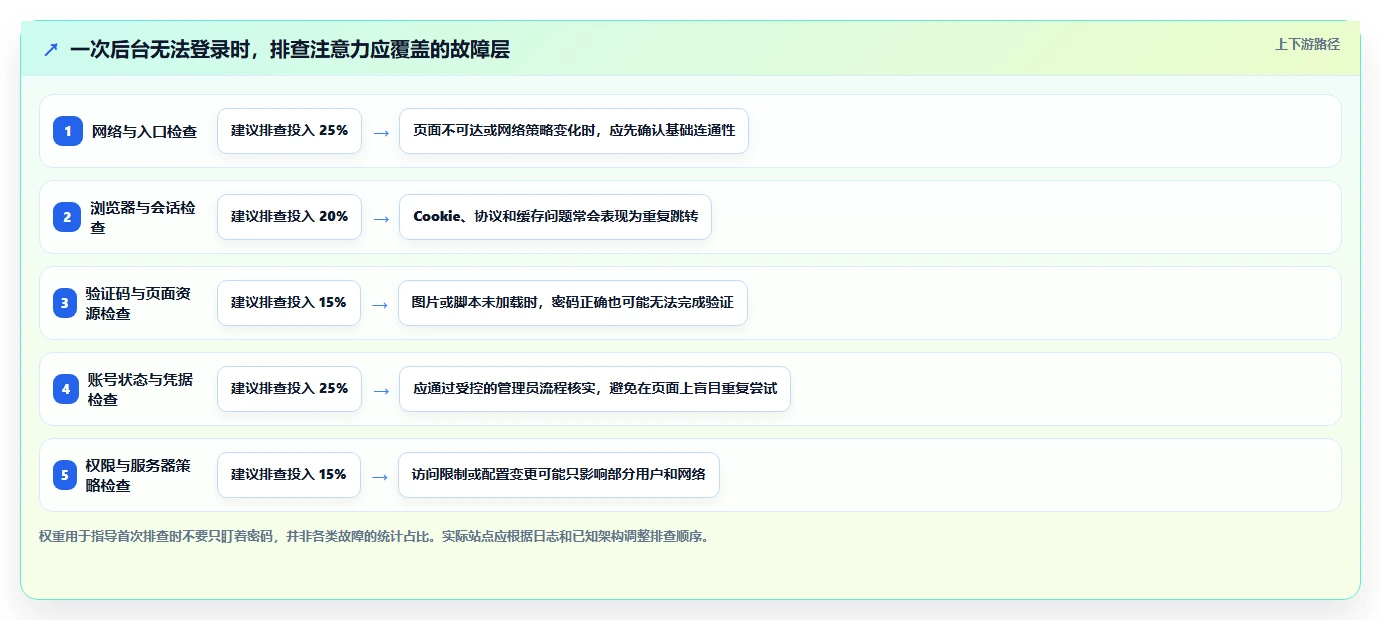
Task: Select the 网络与入口检查 label
Action: [x=144, y=131]
